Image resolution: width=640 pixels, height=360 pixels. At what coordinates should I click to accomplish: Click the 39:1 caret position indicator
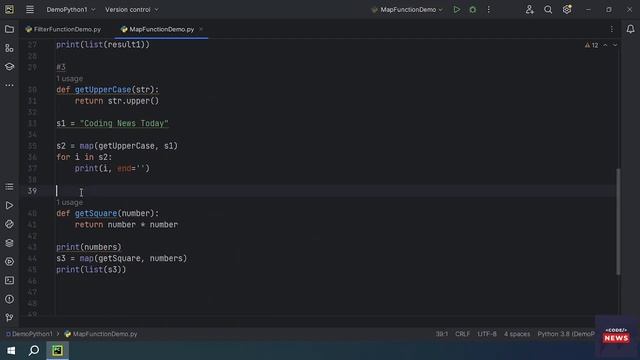coord(442,334)
